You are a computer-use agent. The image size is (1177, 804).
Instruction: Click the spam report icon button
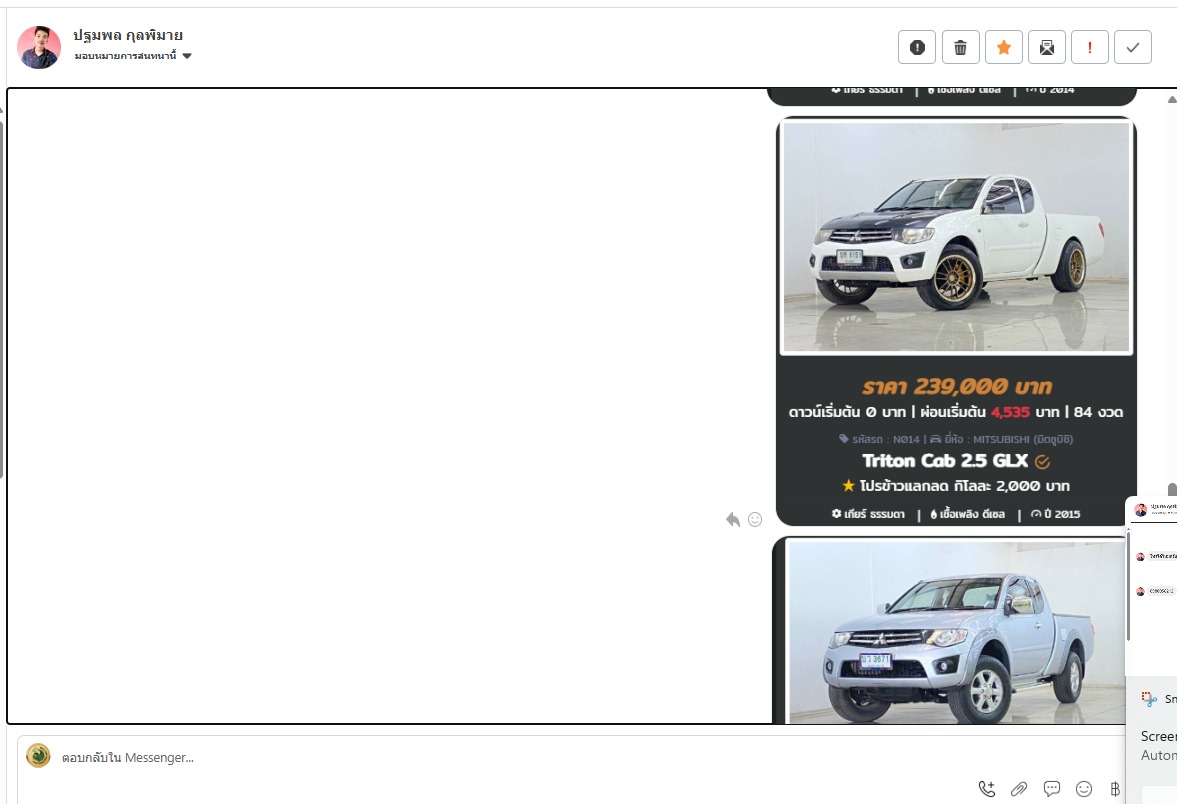(x=917, y=47)
